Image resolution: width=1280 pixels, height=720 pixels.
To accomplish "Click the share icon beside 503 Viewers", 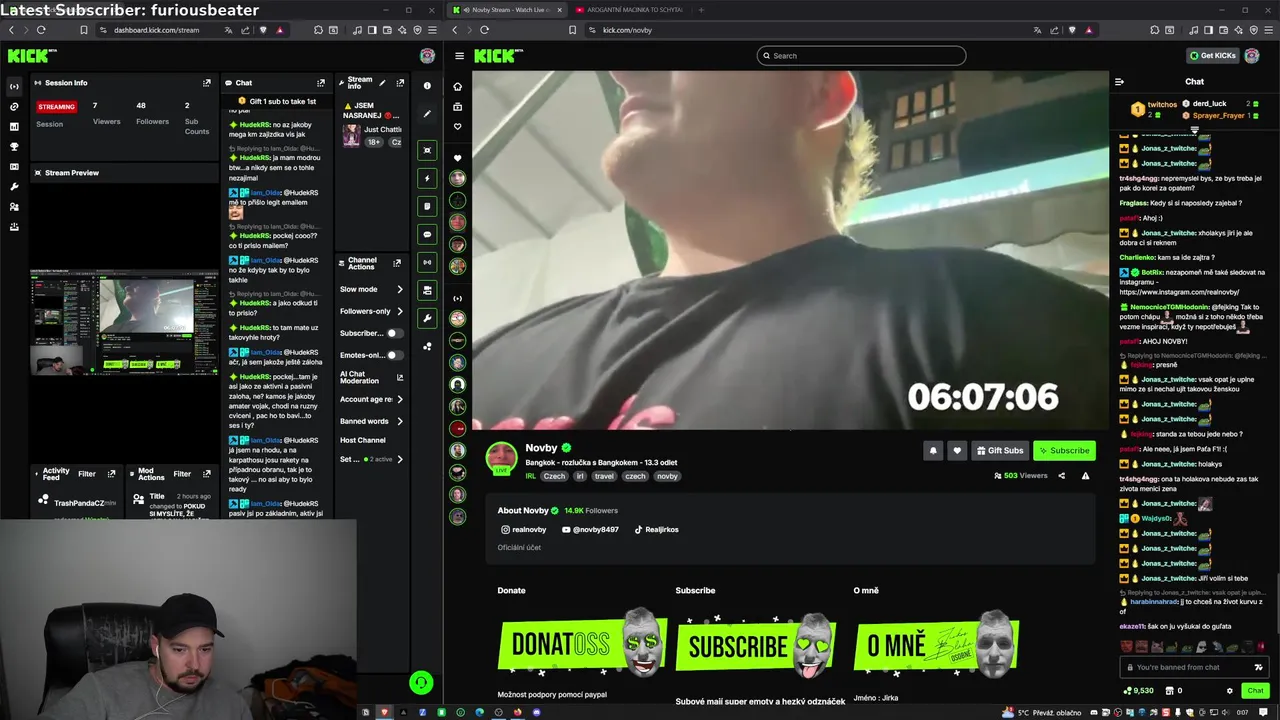I will click(x=1062, y=476).
